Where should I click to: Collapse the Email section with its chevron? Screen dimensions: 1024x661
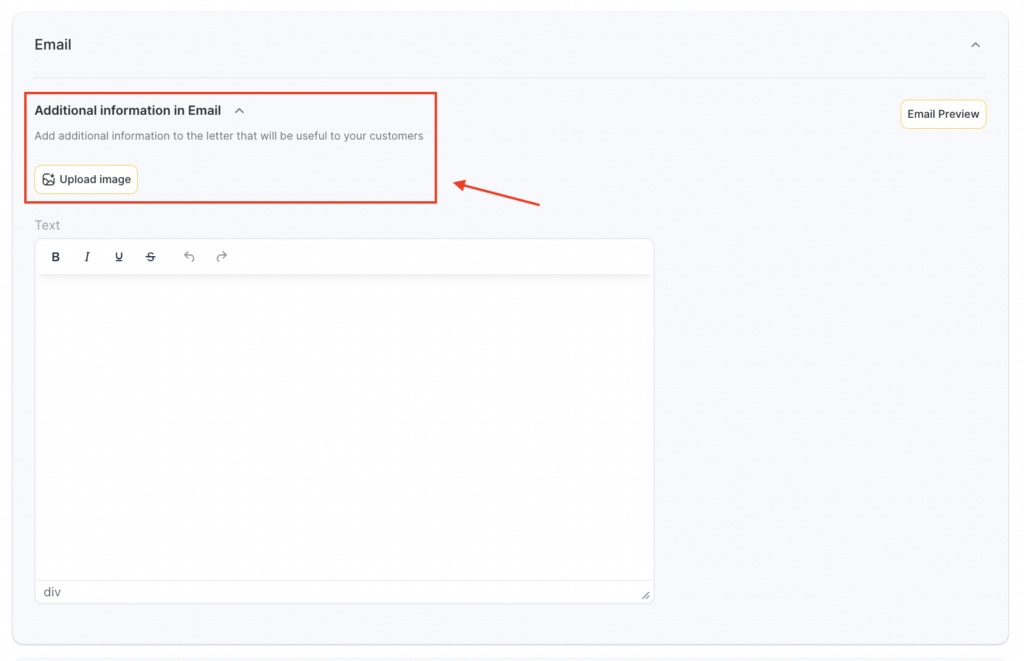pyautogui.click(x=975, y=45)
